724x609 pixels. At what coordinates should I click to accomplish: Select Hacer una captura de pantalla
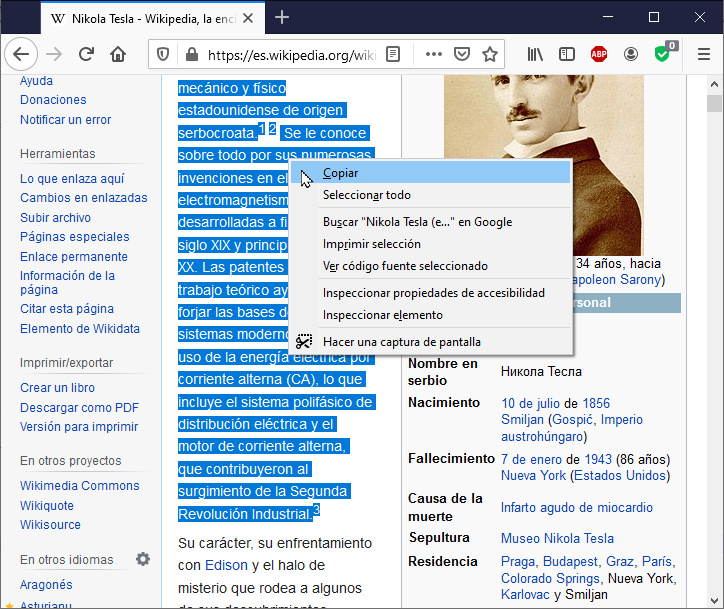tap(429, 342)
